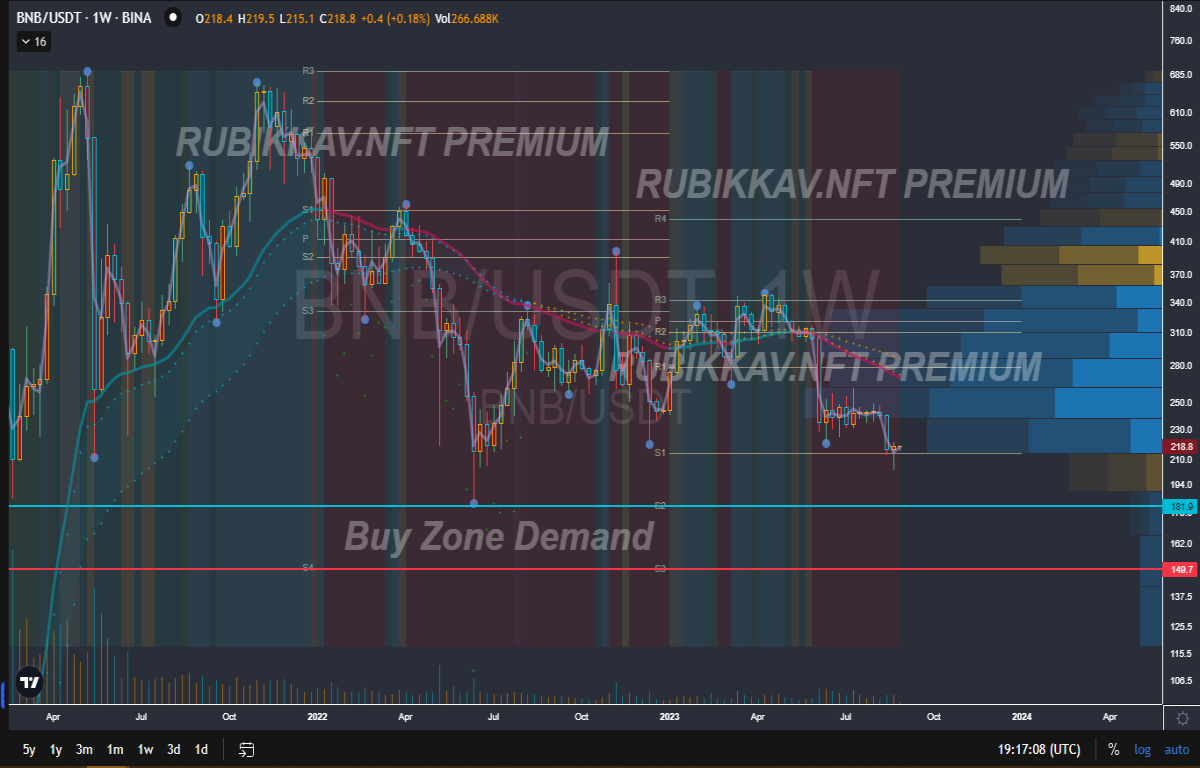Set time range to 3d
The height and width of the screenshot is (768, 1200).
[174, 749]
